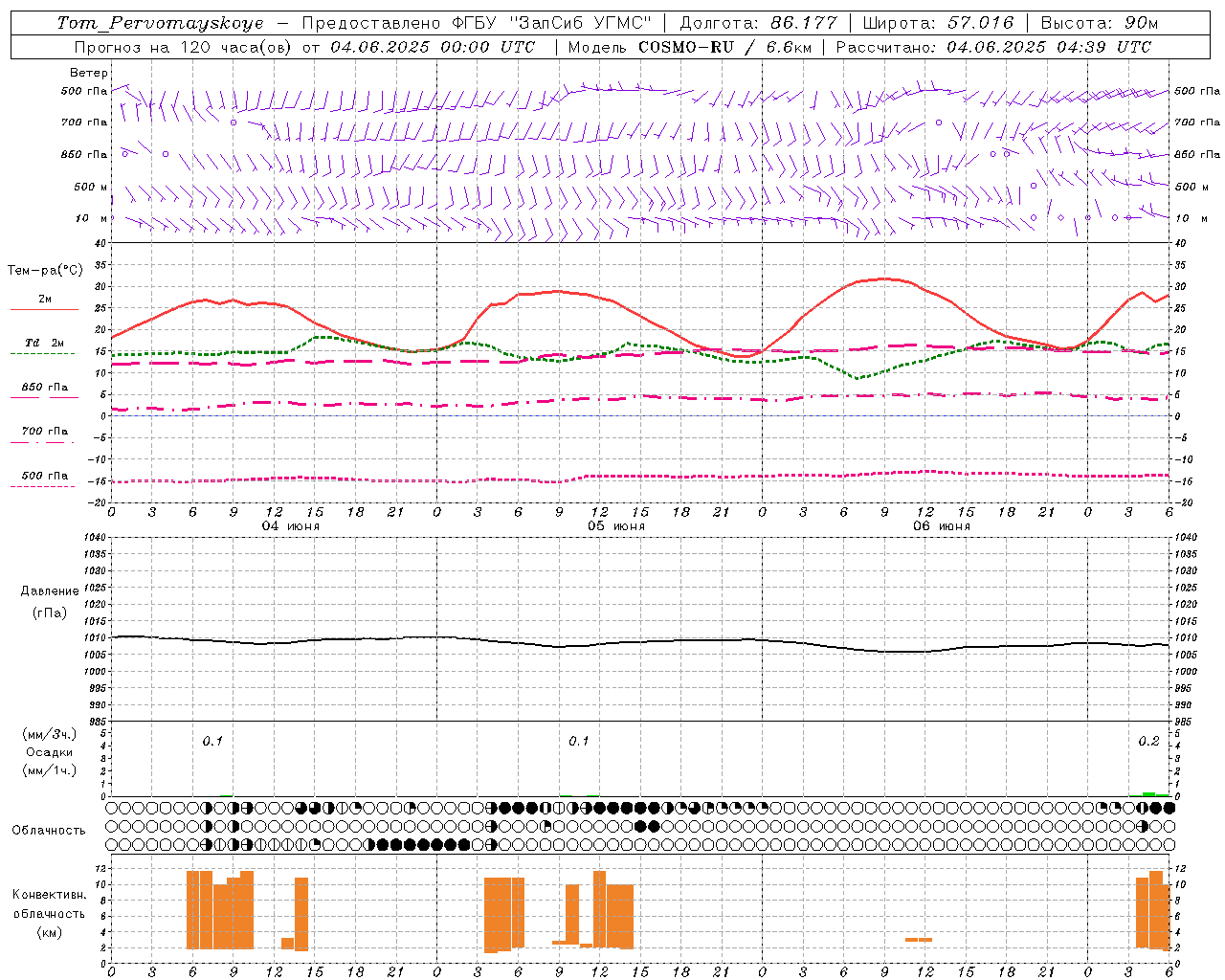Click the Ветер wind panel label
The image size is (1225, 980).
[x=89, y=73]
